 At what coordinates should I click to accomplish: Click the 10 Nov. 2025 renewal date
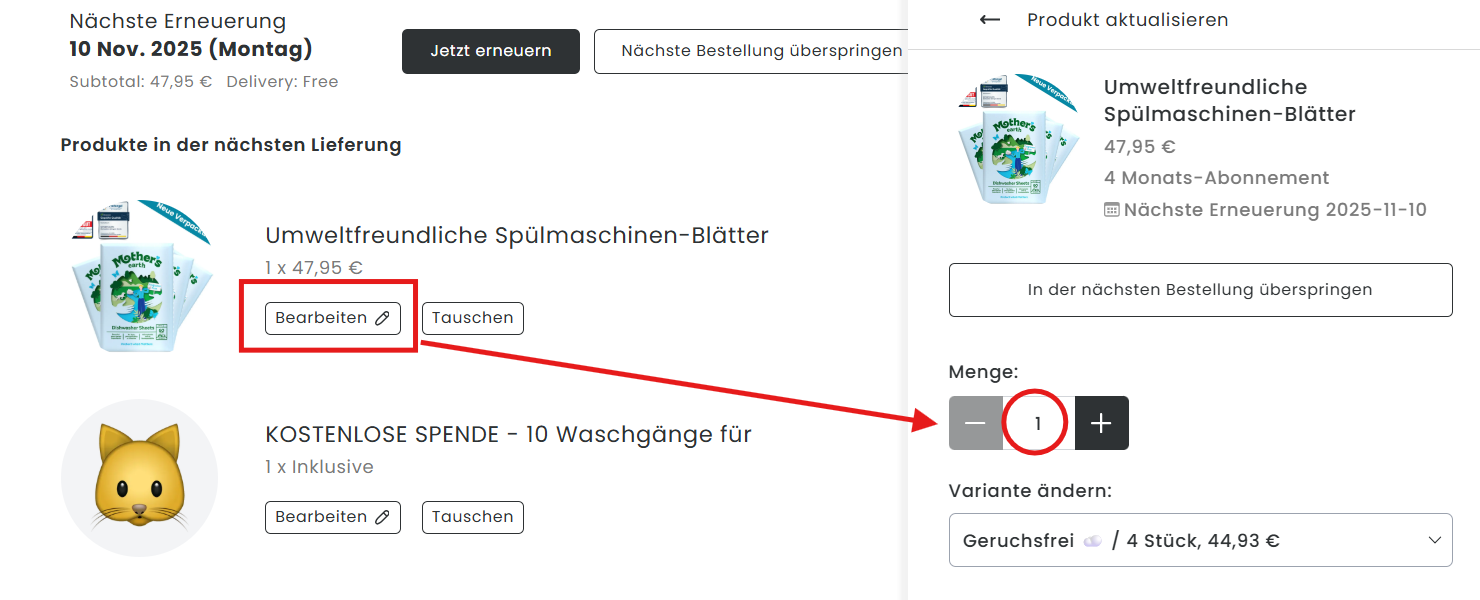point(190,48)
